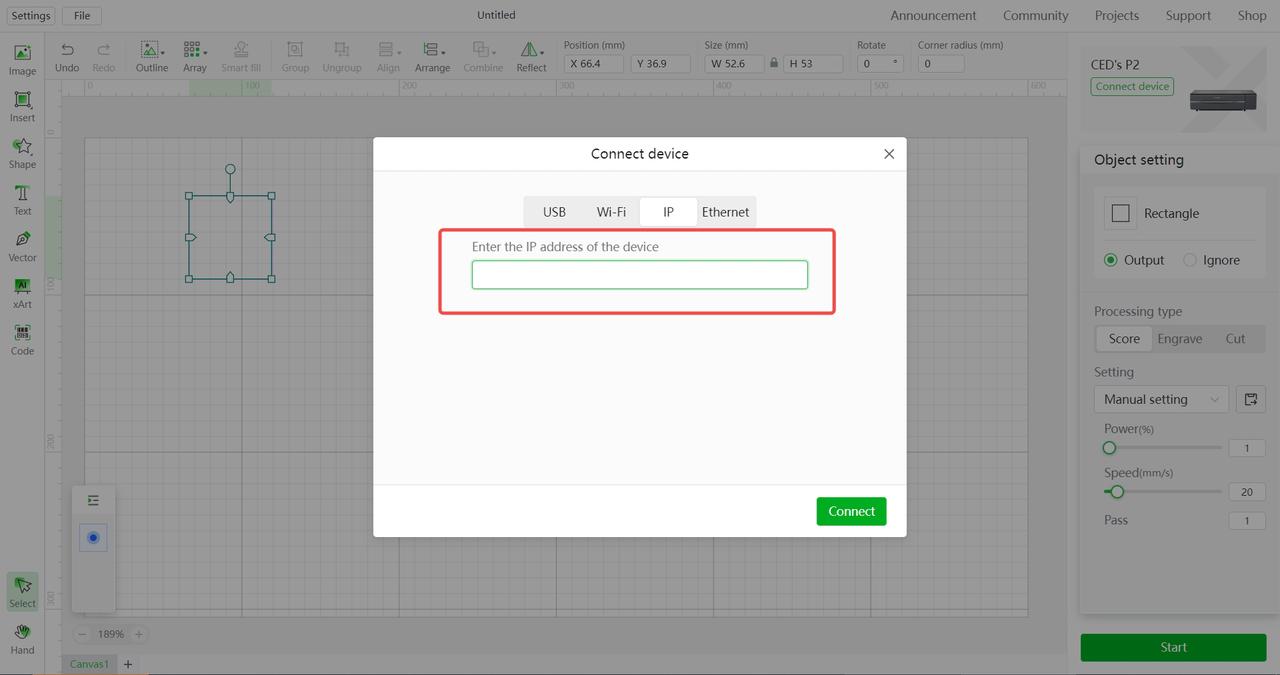This screenshot has height=675, width=1280.
Task: Open the xArt AI tool
Action: (x=22, y=292)
